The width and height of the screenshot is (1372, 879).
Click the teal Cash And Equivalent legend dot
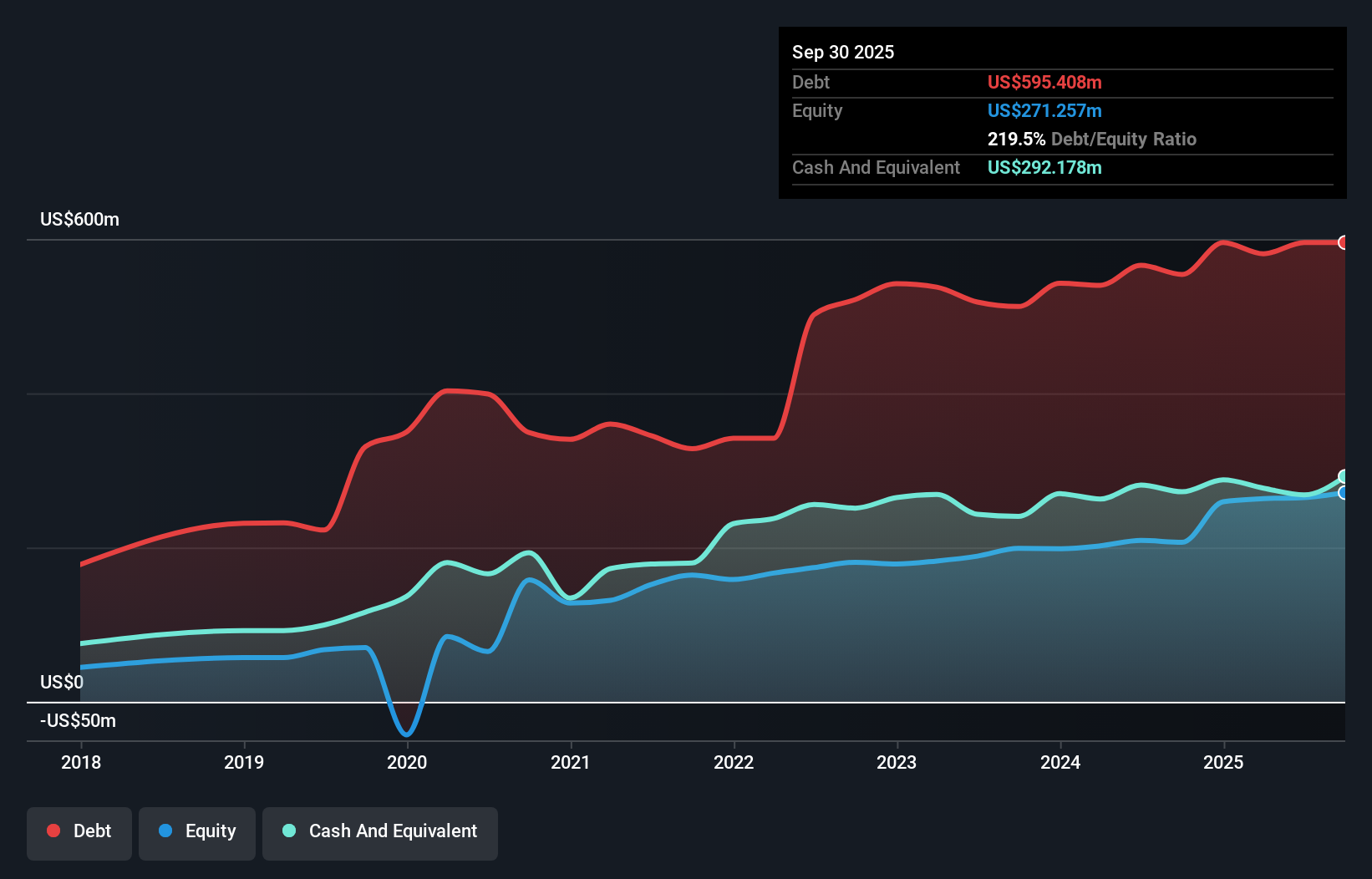287,831
